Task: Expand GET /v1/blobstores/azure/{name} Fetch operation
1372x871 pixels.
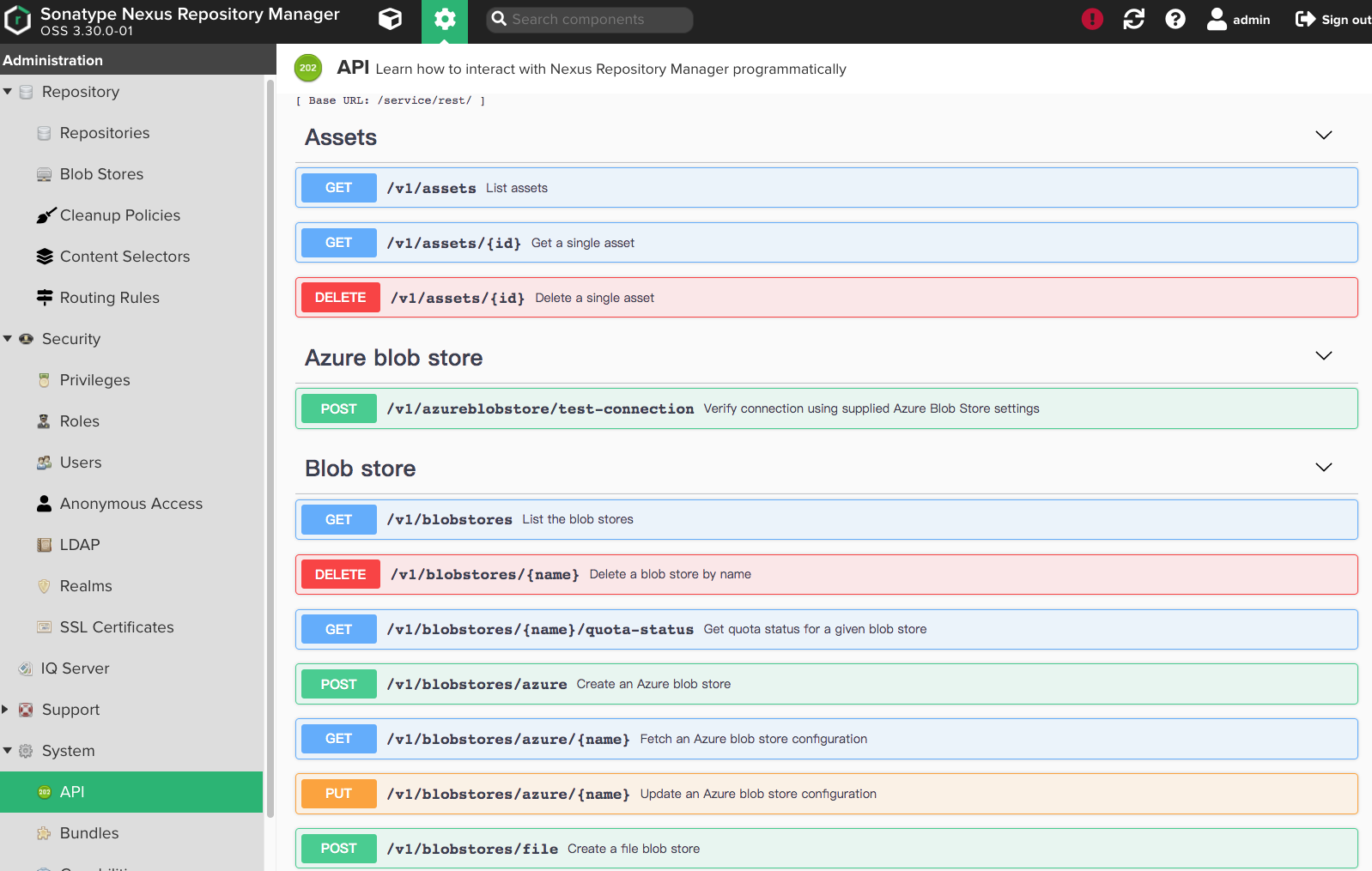Action: click(x=827, y=739)
